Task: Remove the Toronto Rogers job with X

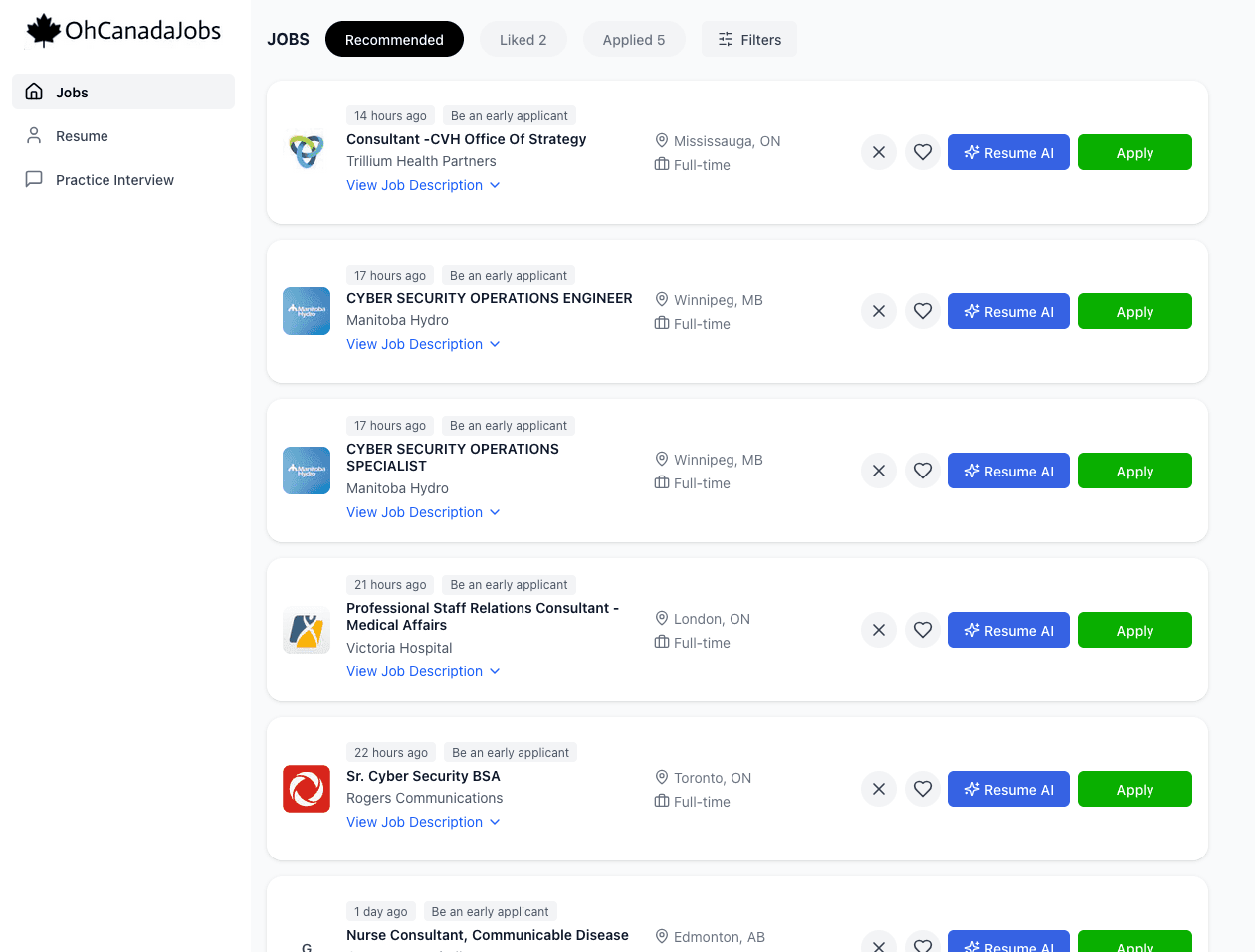Action: pyautogui.click(x=879, y=789)
